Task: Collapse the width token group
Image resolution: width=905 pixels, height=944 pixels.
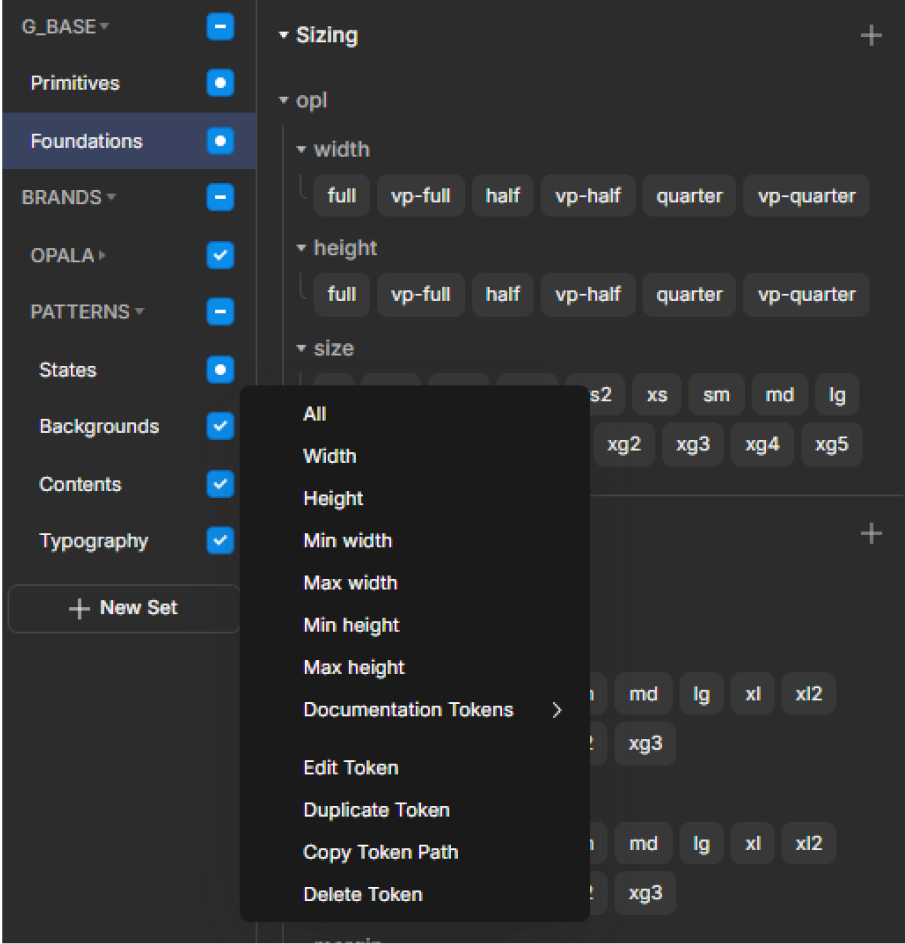Action: click(301, 150)
